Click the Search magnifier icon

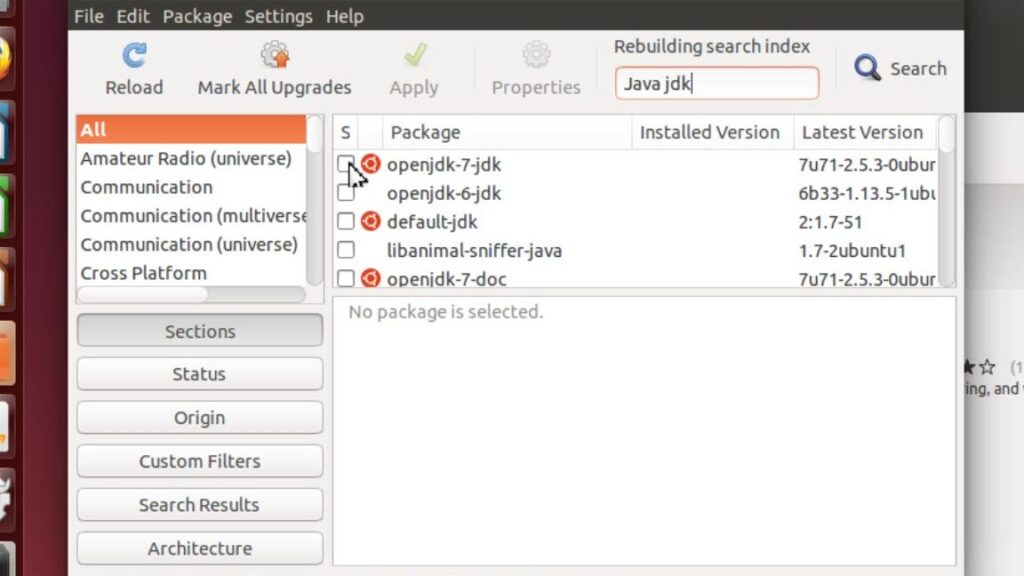coord(867,67)
